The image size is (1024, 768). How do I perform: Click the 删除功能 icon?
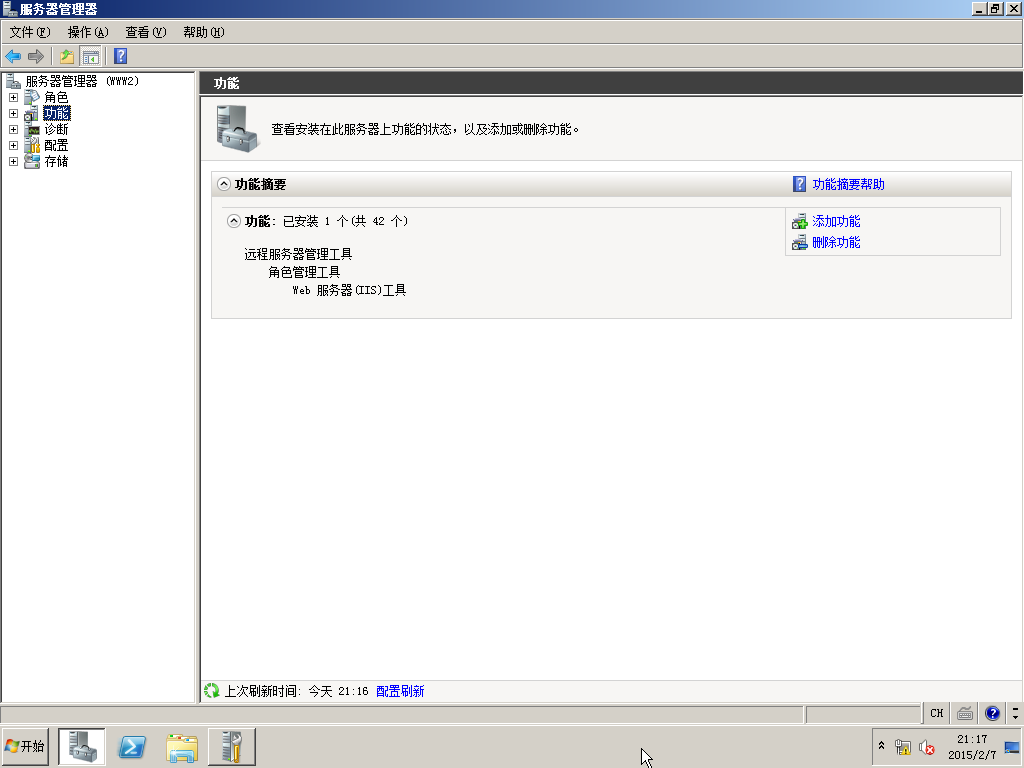(x=799, y=242)
